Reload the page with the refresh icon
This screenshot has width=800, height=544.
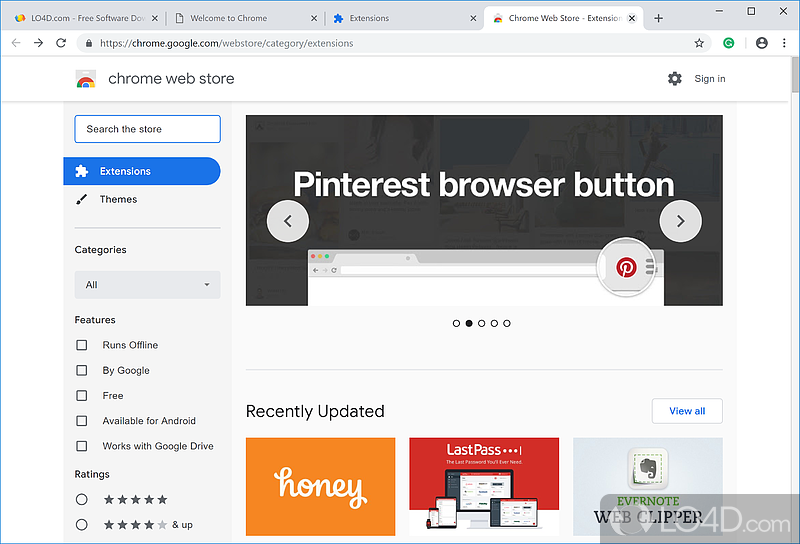(x=61, y=43)
